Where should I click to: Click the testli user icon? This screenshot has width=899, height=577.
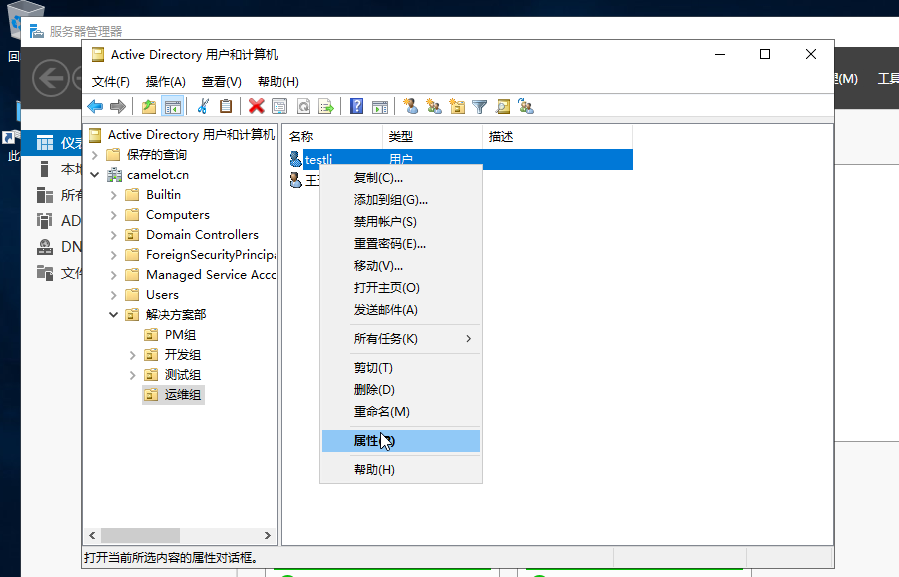(x=295, y=159)
